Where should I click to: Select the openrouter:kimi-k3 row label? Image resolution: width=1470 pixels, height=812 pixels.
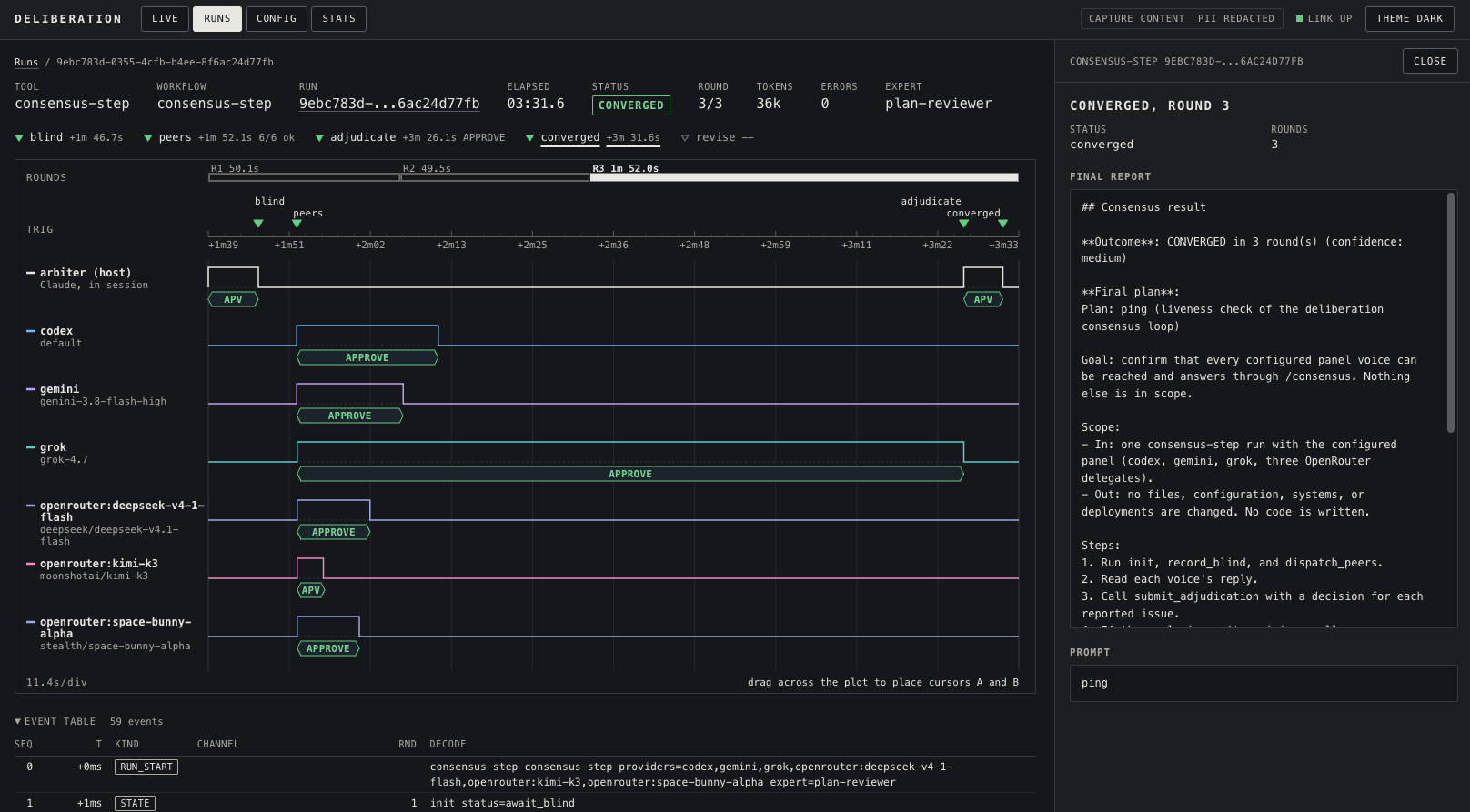(99, 564)
